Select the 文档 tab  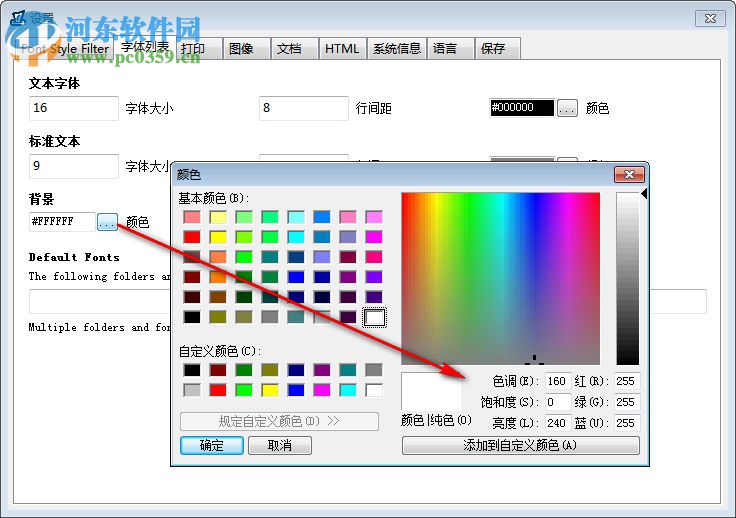(x=294, y=48)
